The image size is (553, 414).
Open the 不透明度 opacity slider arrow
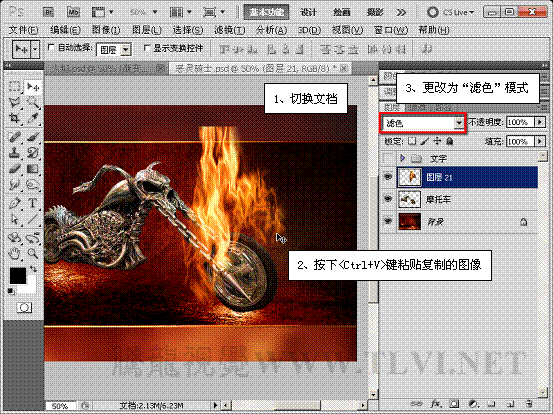540,122
